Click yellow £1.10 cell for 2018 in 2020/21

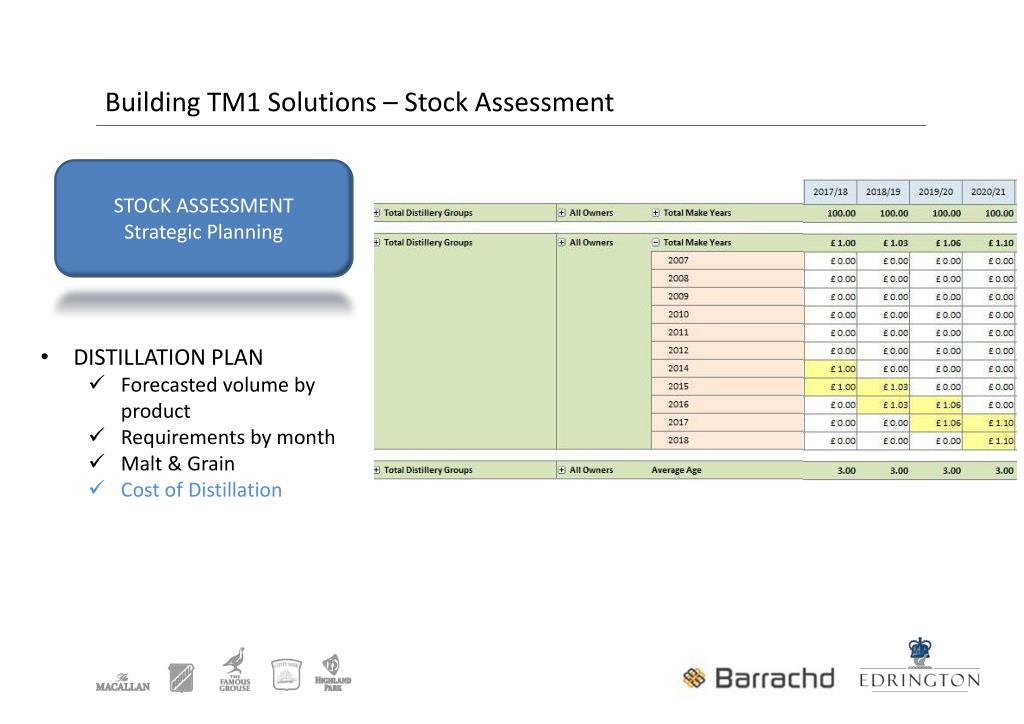coord(989,441)
